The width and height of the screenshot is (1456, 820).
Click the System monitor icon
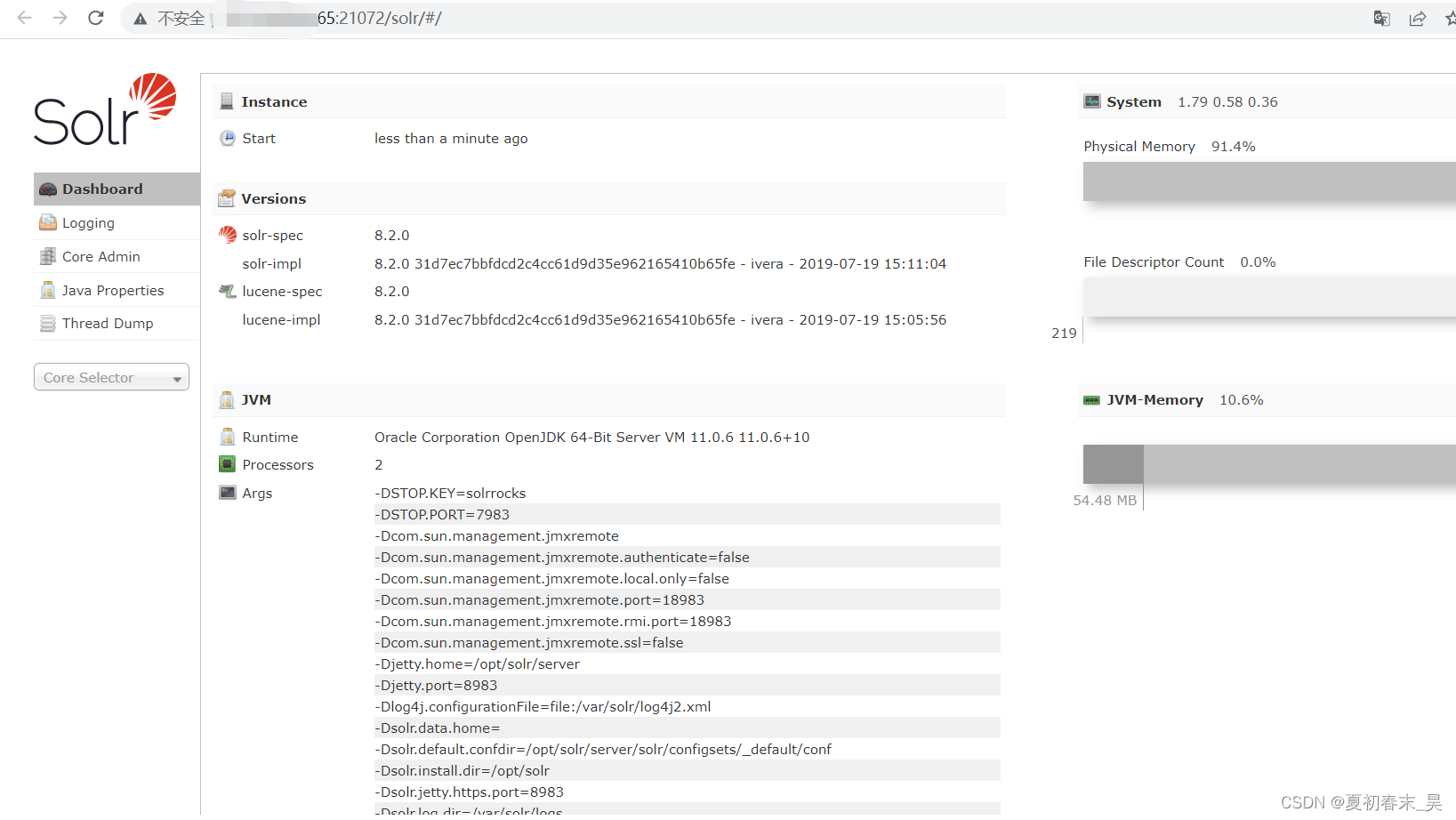tap(1092, 101)
